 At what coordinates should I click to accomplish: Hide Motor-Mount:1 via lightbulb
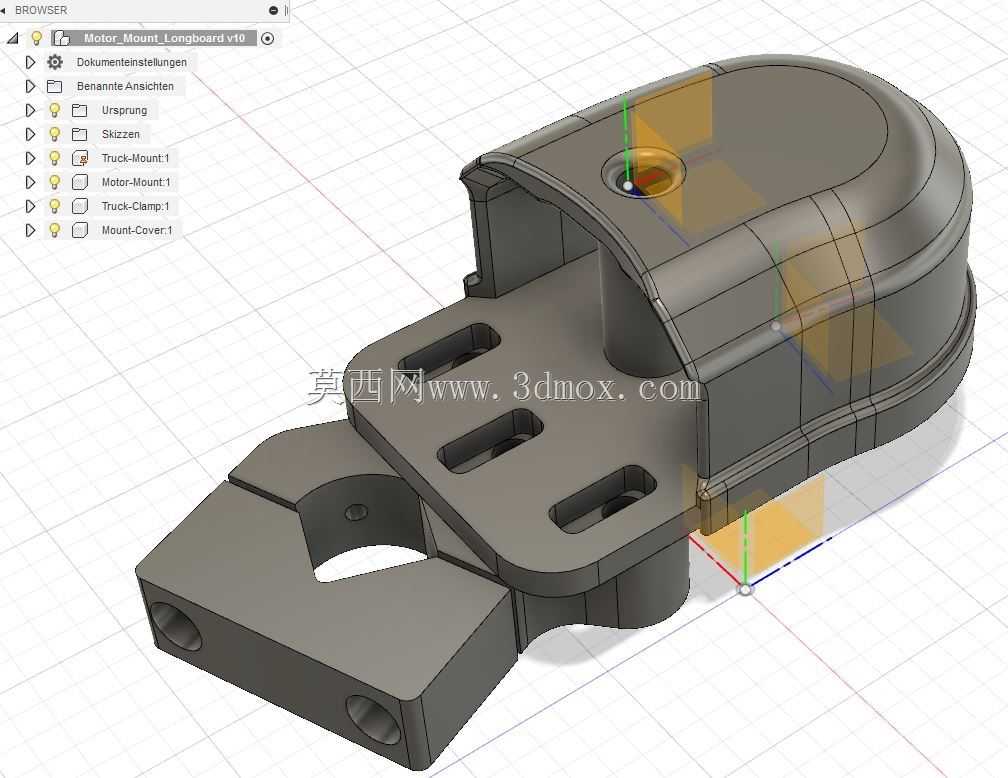click(55, 182)
